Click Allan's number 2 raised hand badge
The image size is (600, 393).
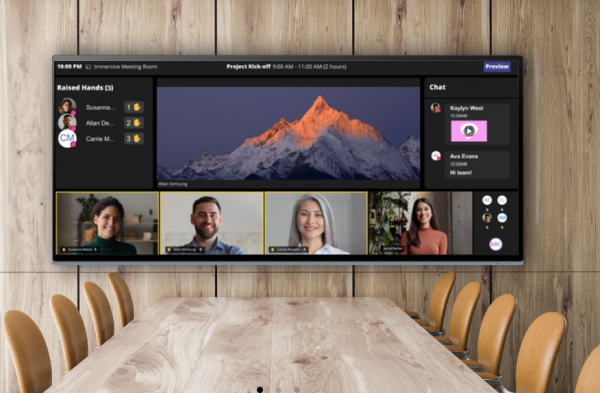pyautogui.click(x=134, y=123)
